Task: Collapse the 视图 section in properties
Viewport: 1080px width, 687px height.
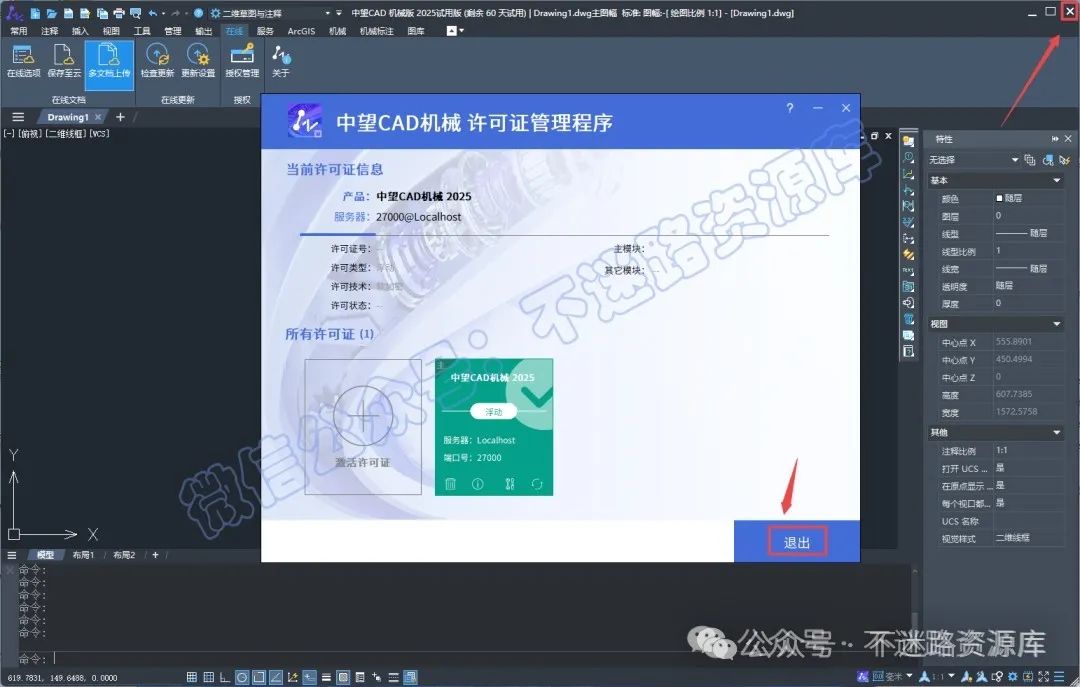Action: pos(1057,324)
